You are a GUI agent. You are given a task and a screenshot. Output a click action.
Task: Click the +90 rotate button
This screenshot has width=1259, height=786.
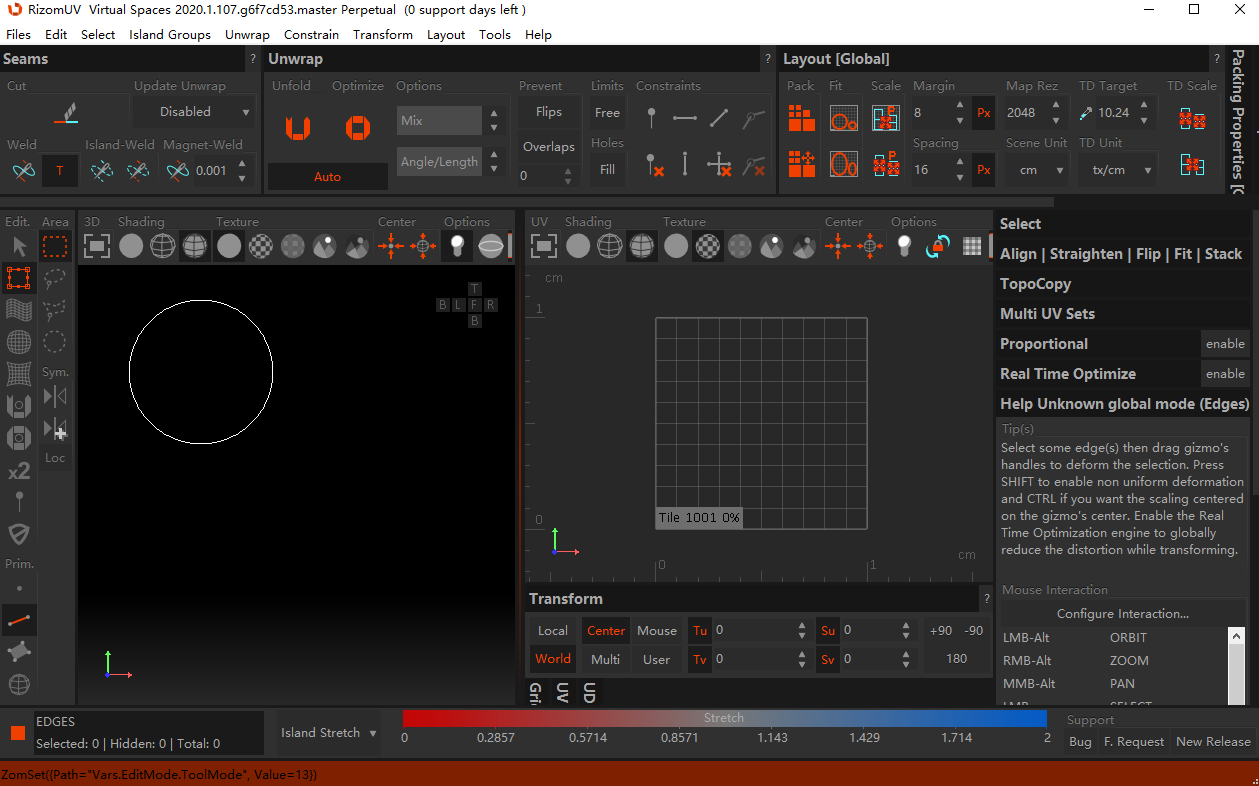(x=941, y=631)
